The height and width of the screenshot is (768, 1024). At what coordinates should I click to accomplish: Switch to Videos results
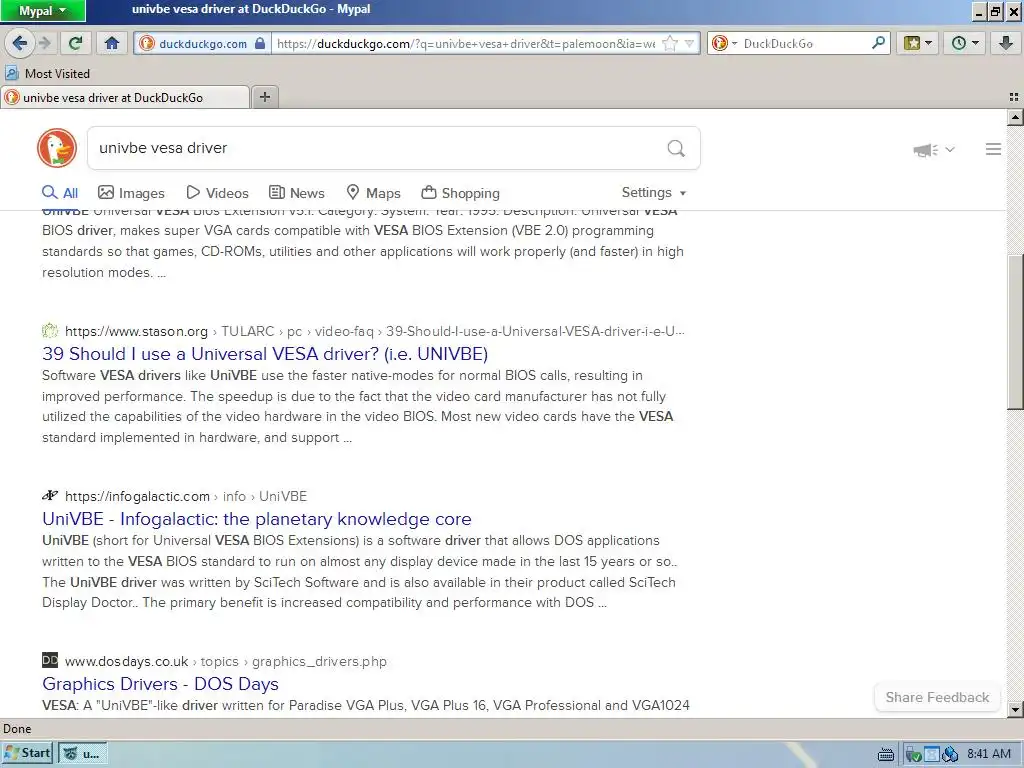[x=217, y=193]
